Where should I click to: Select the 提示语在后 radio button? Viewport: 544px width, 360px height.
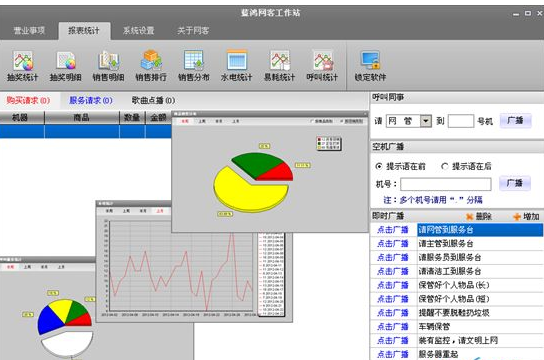[444, 166]
